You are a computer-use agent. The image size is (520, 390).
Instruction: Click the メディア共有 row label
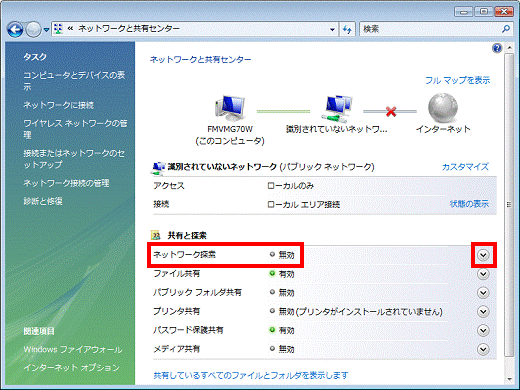coord(177,349)
